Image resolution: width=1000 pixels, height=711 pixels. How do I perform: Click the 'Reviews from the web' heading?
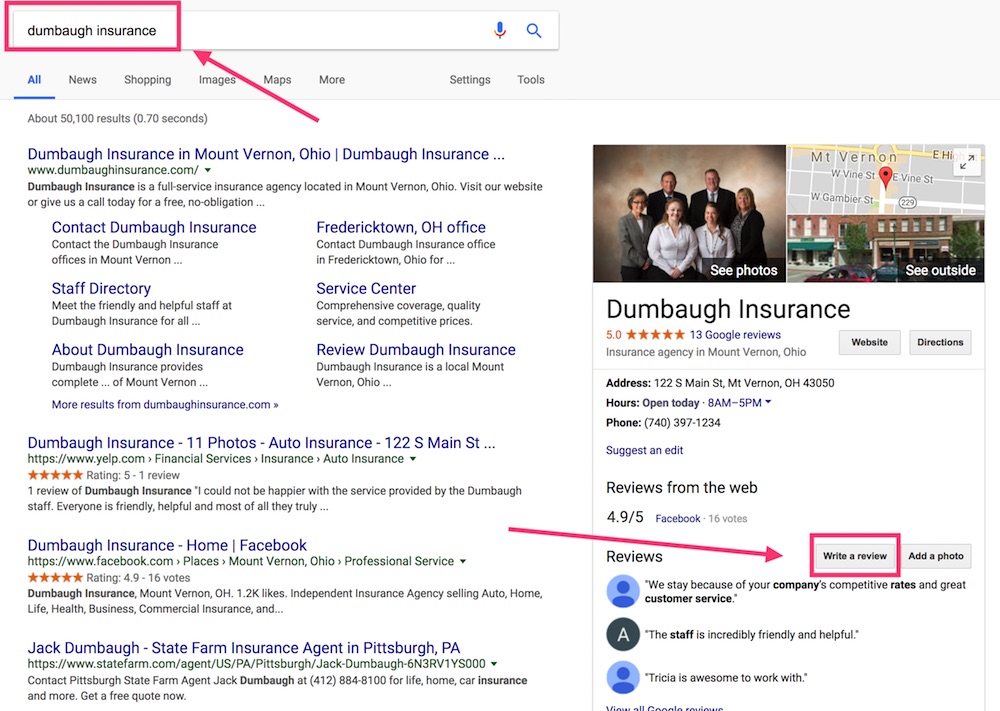coord(681,488)
